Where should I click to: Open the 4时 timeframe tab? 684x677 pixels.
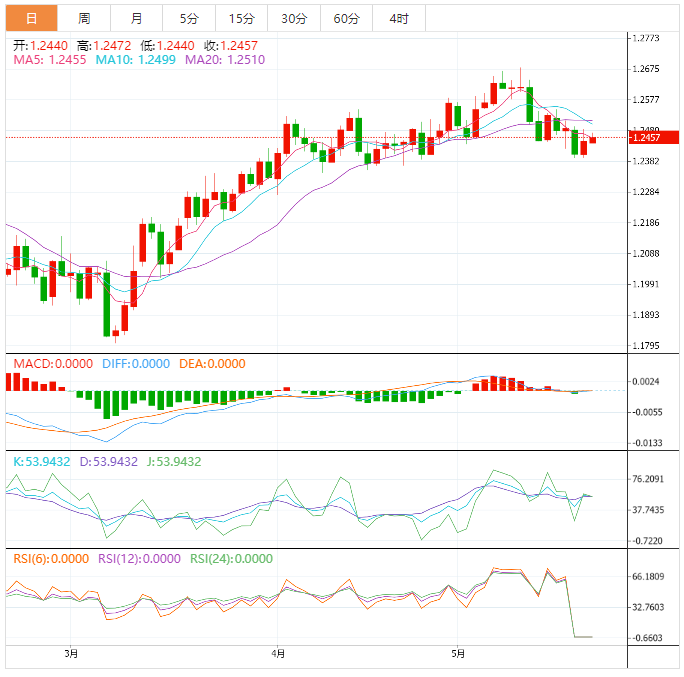(x=399, y=18)
